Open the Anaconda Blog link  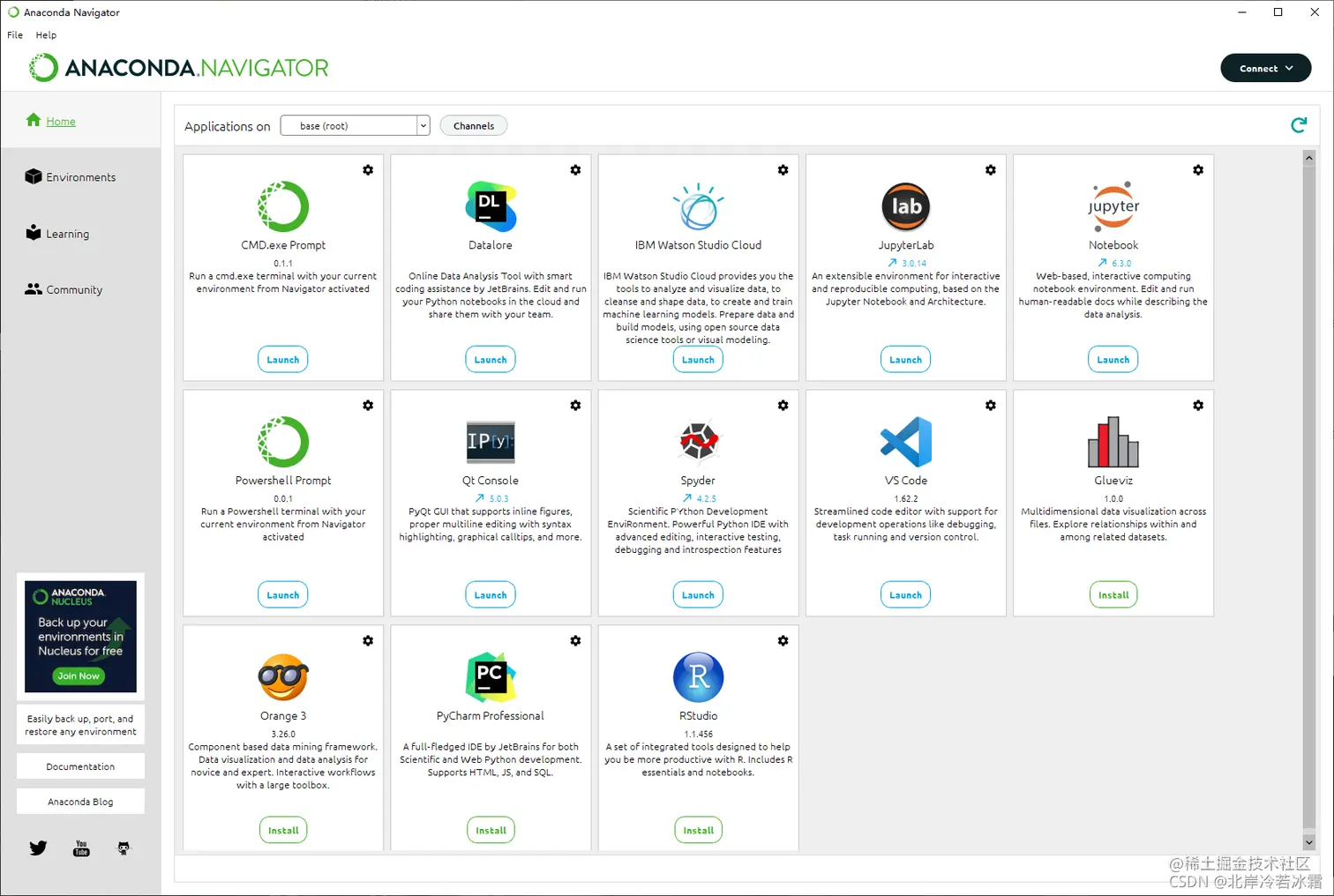click(80, 802)
